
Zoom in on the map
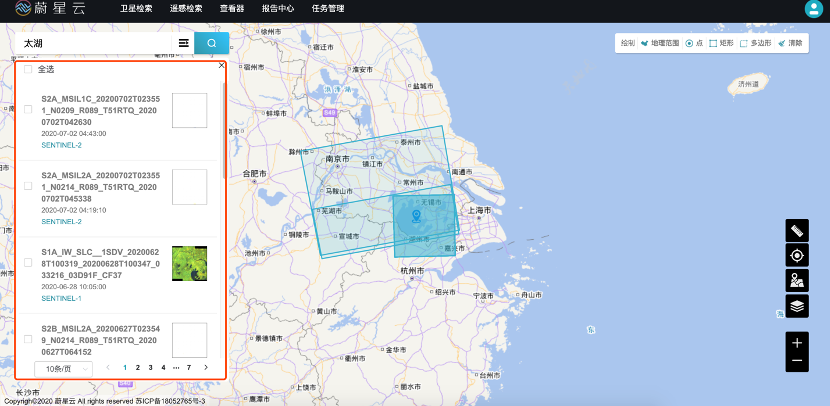coord(797,343)
